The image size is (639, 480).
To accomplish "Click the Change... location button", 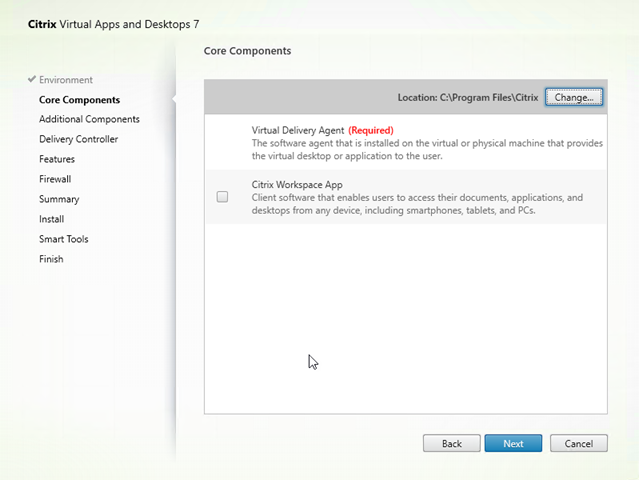I will point(574,97).
